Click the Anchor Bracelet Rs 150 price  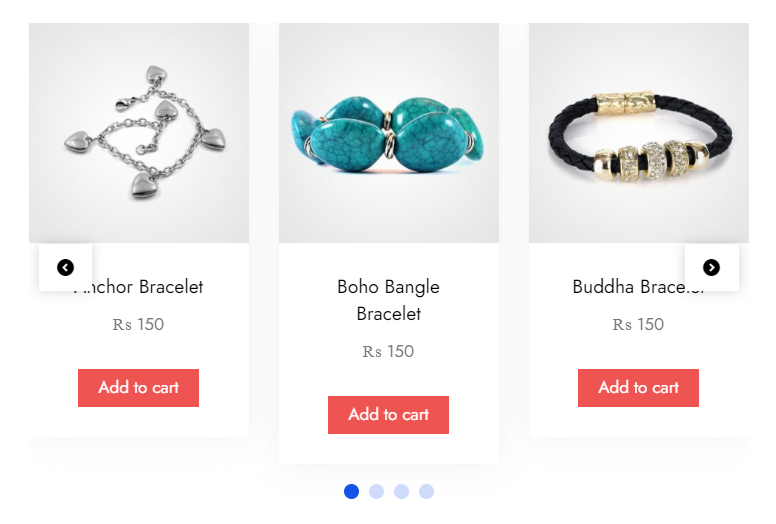click(138, 324)
